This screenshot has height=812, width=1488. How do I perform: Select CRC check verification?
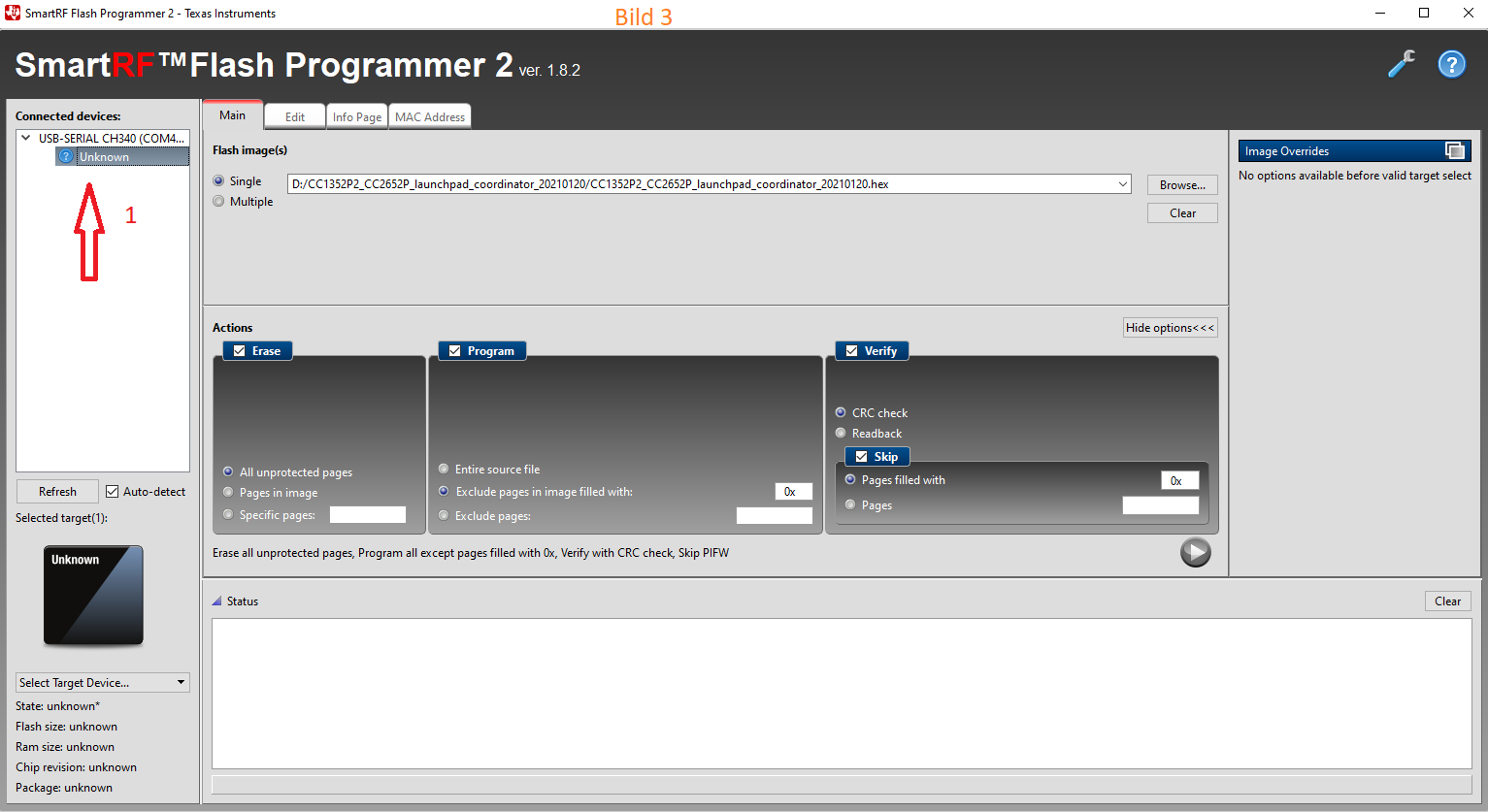pos(841,412)
